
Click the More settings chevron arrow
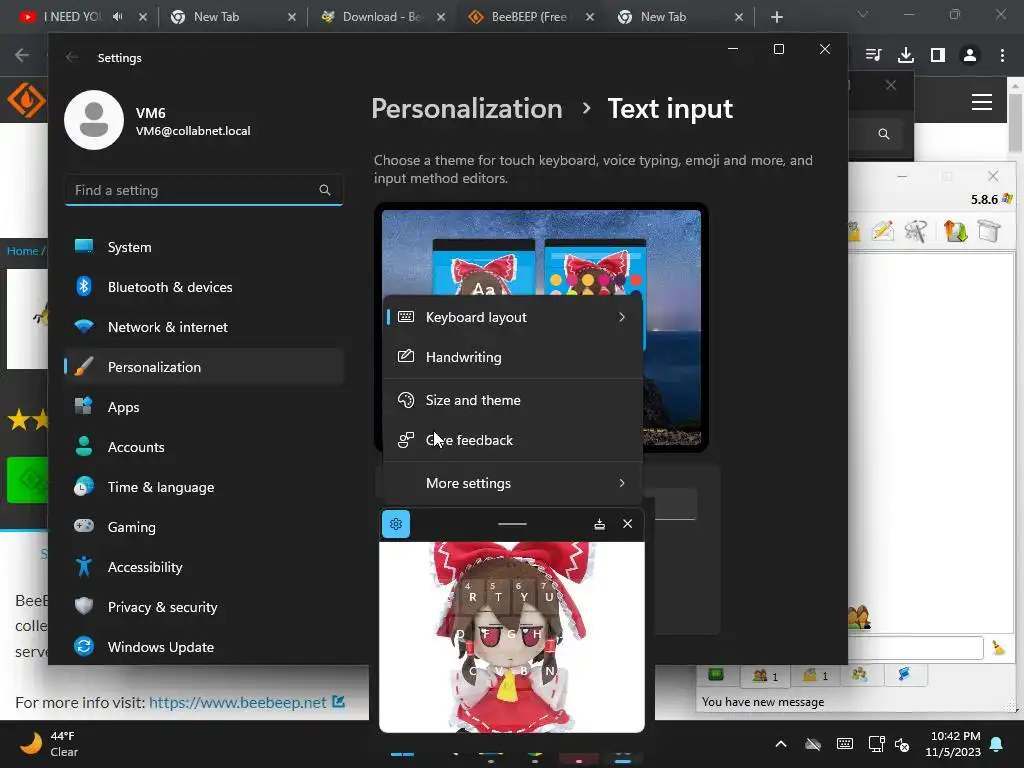622,483
